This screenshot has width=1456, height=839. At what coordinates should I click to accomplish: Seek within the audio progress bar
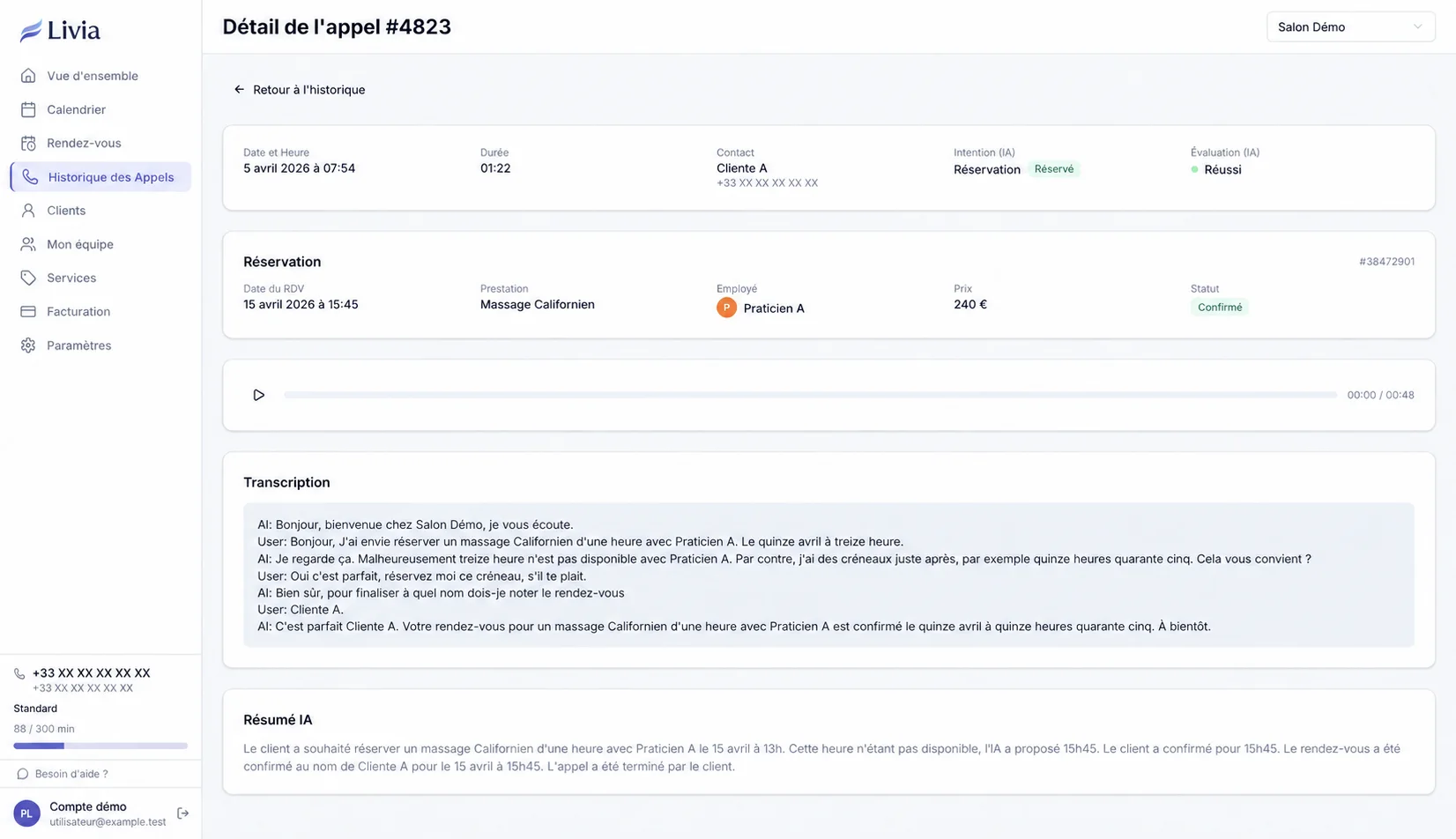pyautogui.click(x=810, y=395)
